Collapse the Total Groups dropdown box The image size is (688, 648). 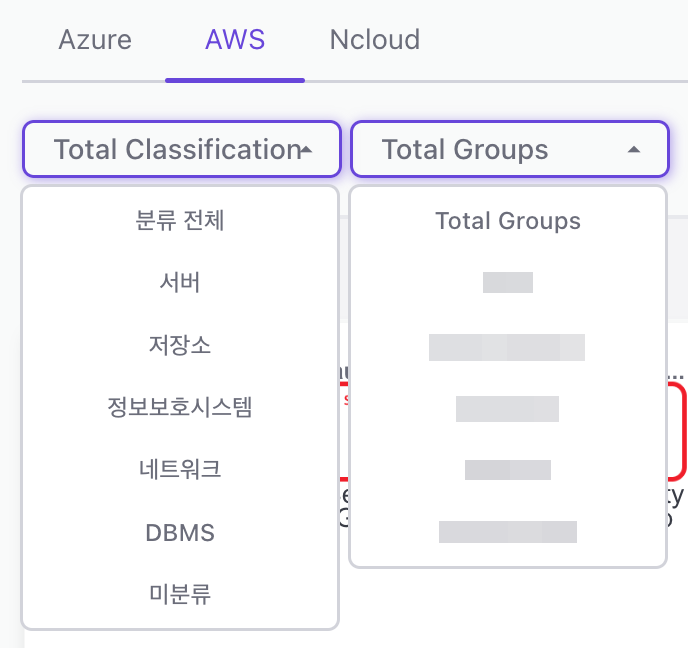(x=465, y=150)
